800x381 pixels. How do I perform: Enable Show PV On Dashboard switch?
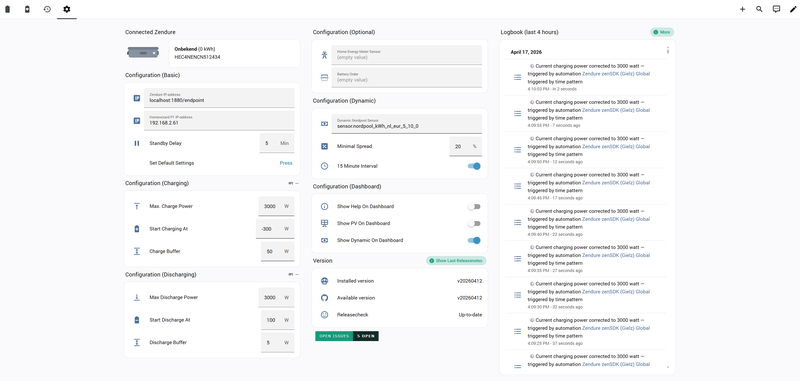click(474, 223)
